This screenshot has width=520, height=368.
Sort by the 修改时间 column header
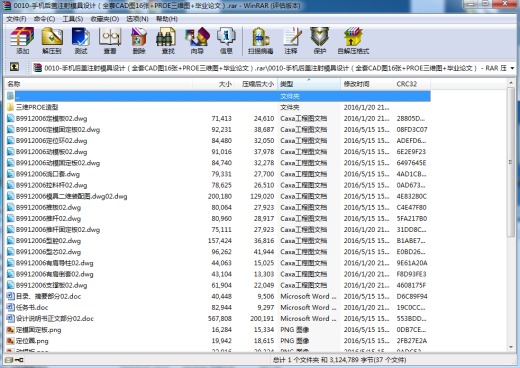[367, 84]
